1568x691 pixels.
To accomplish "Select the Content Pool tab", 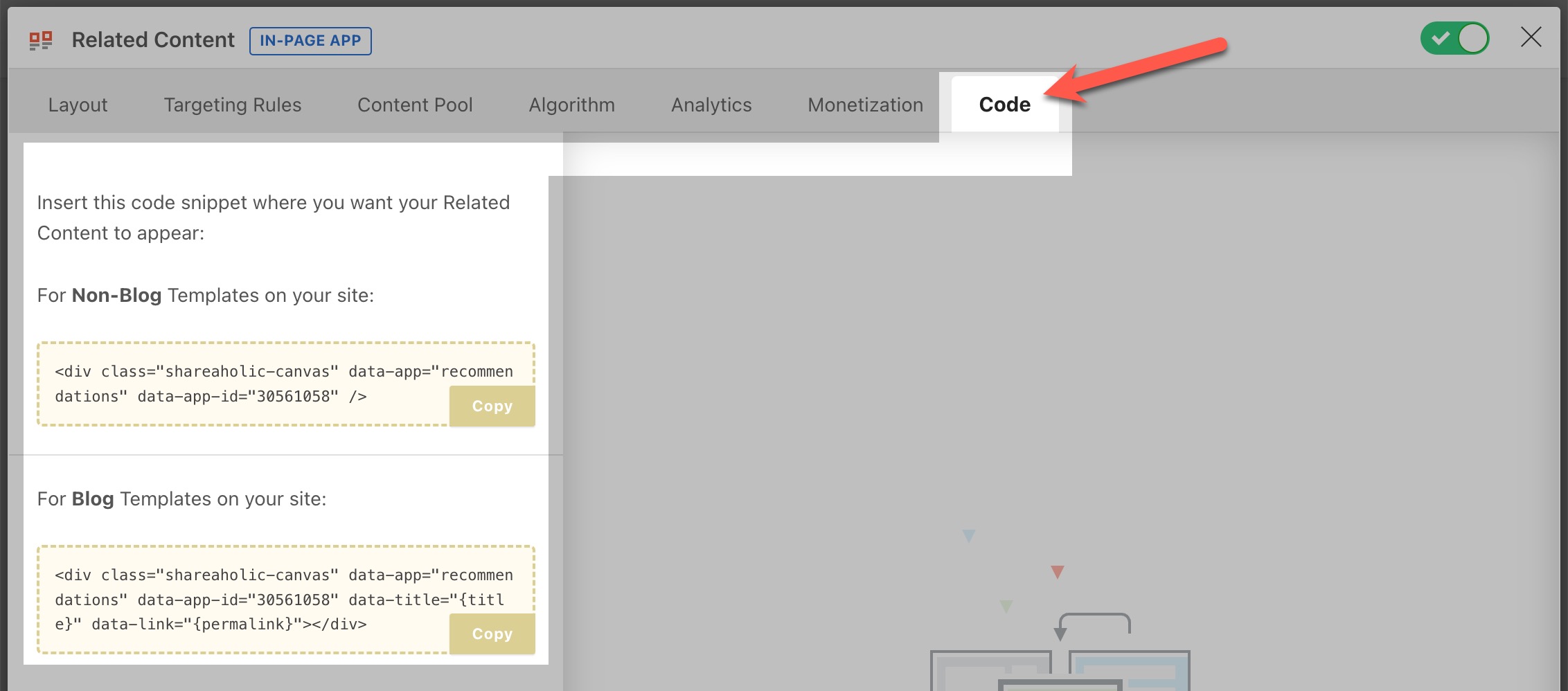I will pos(415,105).
